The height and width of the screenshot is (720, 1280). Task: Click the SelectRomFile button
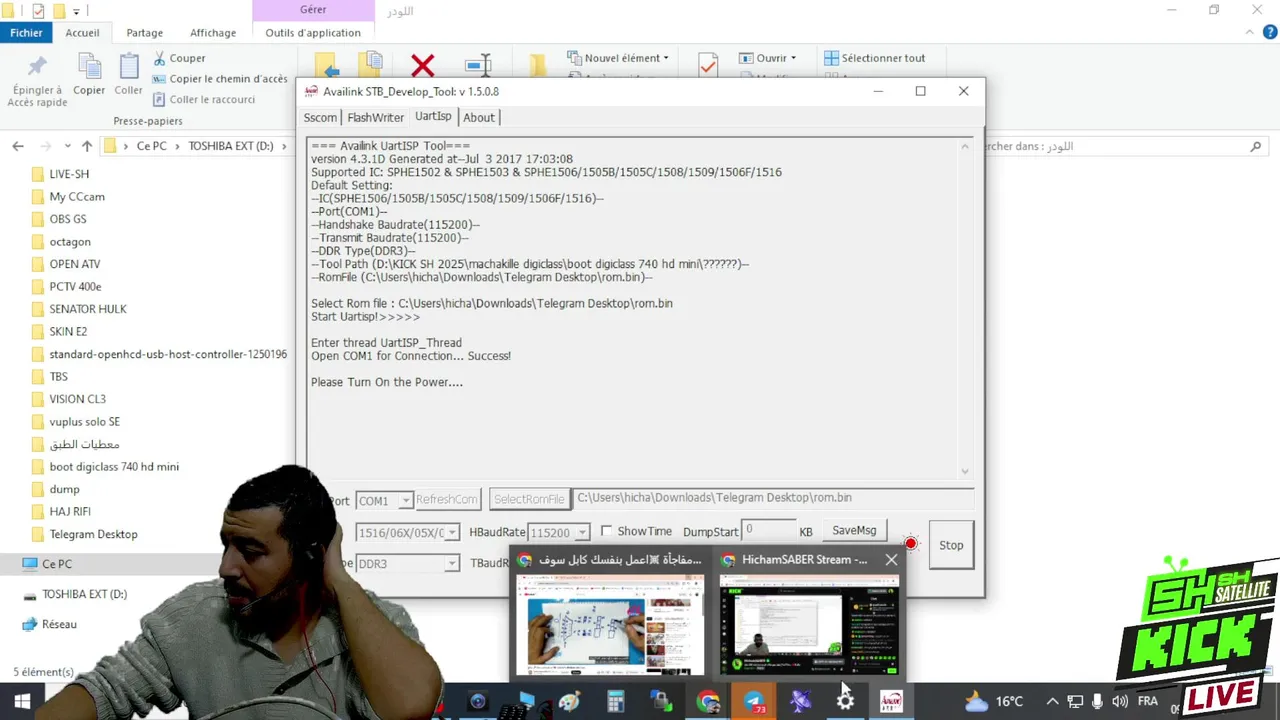tap(529, 499)
